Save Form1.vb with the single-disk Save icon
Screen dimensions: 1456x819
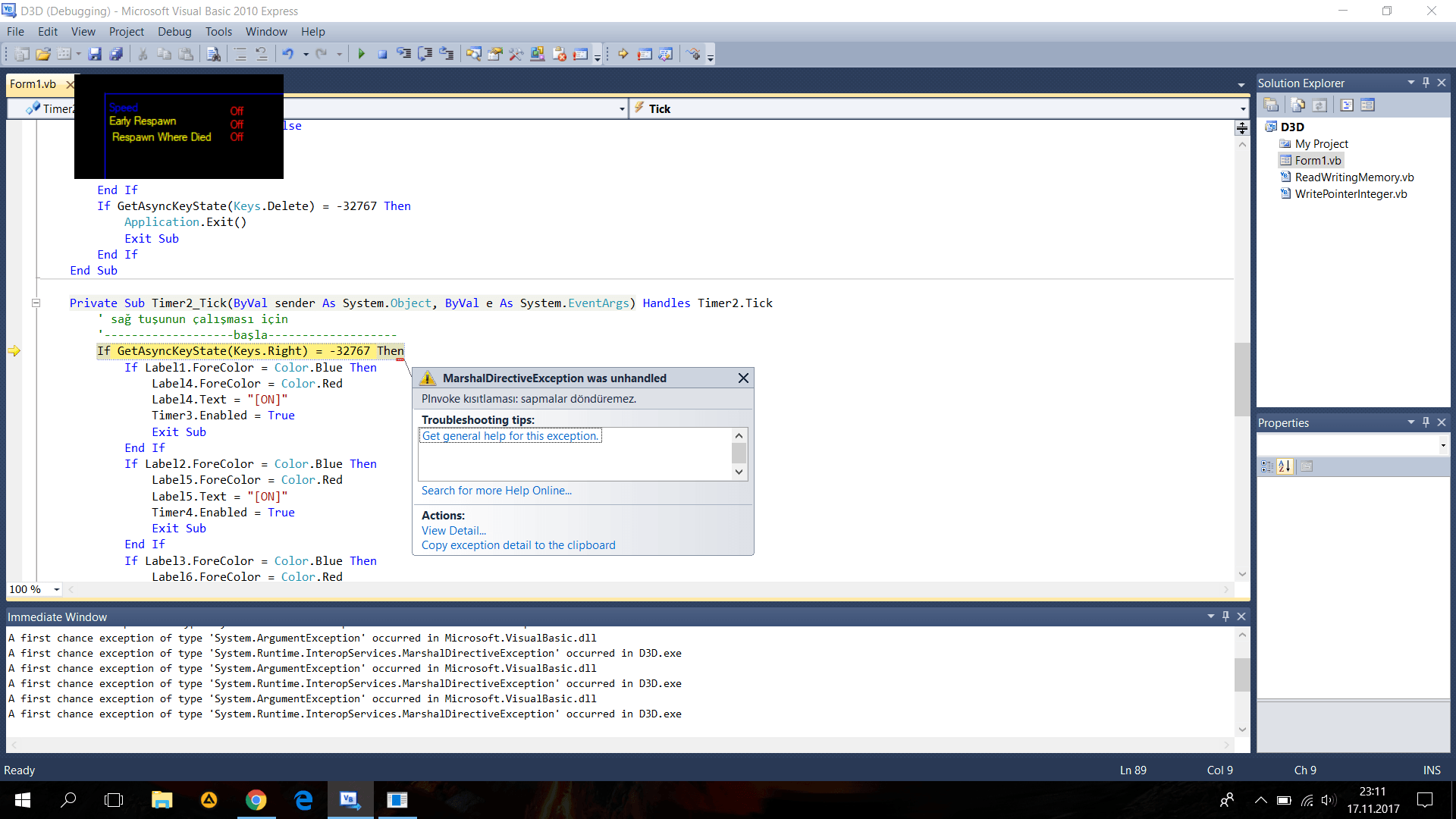(x=95, y=54)
